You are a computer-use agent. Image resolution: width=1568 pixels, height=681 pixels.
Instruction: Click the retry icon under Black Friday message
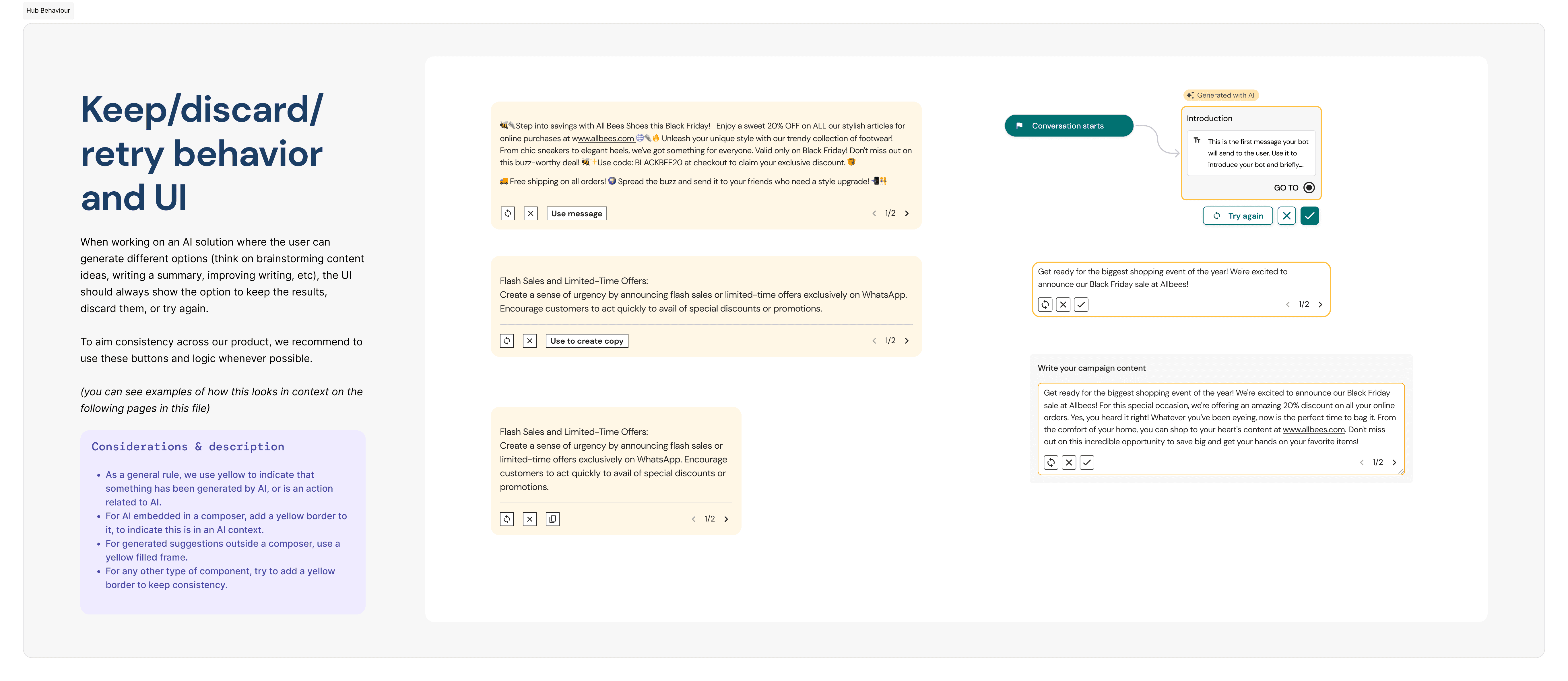[508, 214]
